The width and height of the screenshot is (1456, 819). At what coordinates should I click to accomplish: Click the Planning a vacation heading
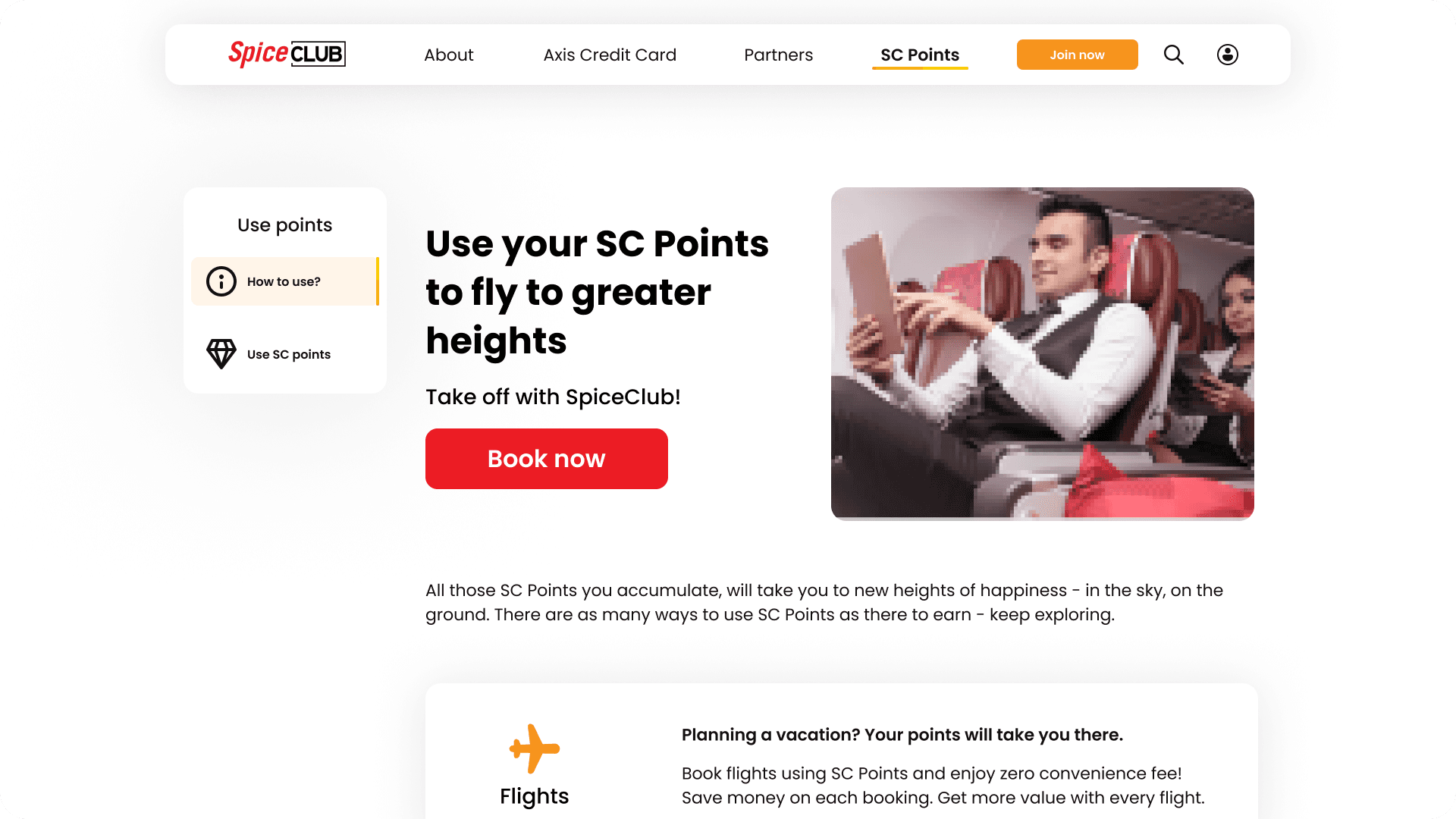point(902,735)
